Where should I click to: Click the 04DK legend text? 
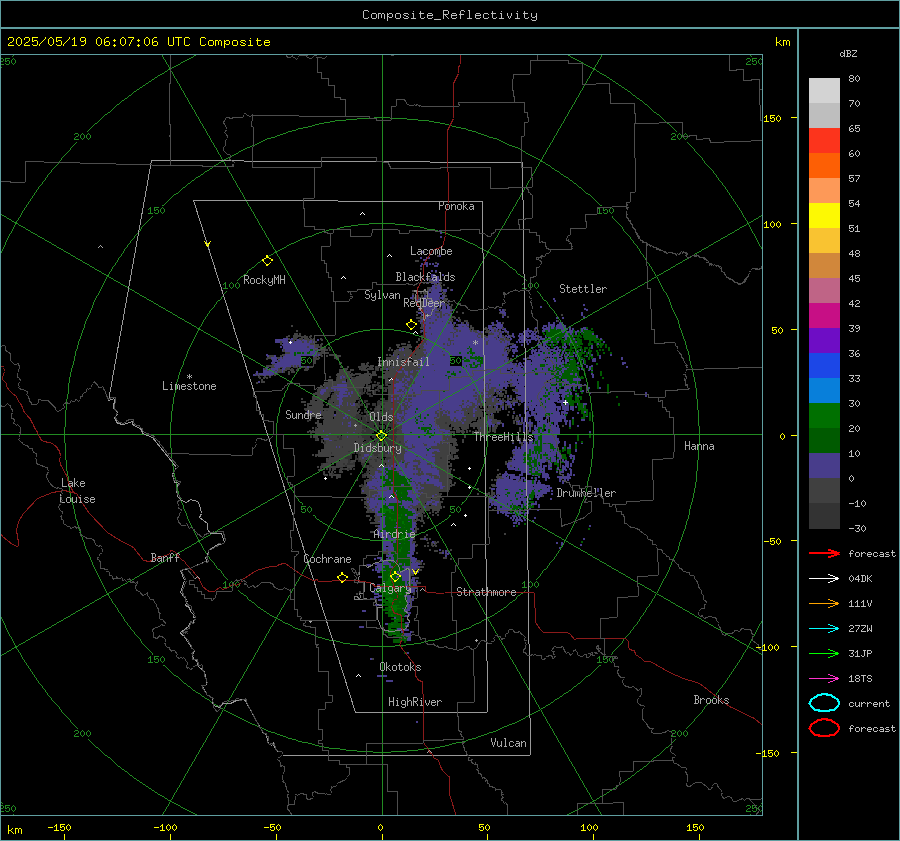point(860,579)
